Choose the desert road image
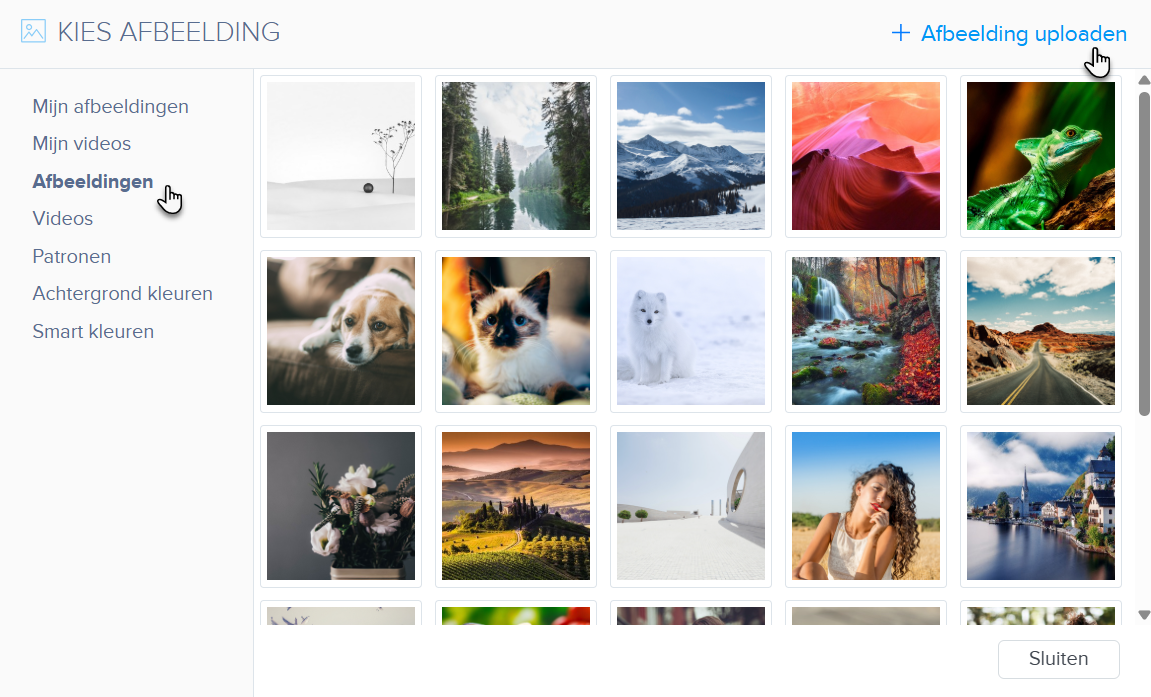This screenshot has height=697, width=1151. click(x=1041, y=331)
